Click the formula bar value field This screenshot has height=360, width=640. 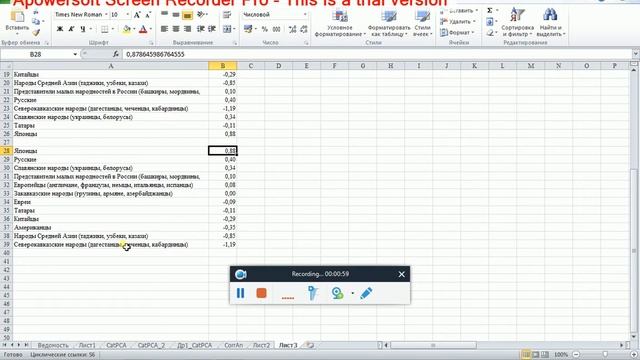point(376,54)
